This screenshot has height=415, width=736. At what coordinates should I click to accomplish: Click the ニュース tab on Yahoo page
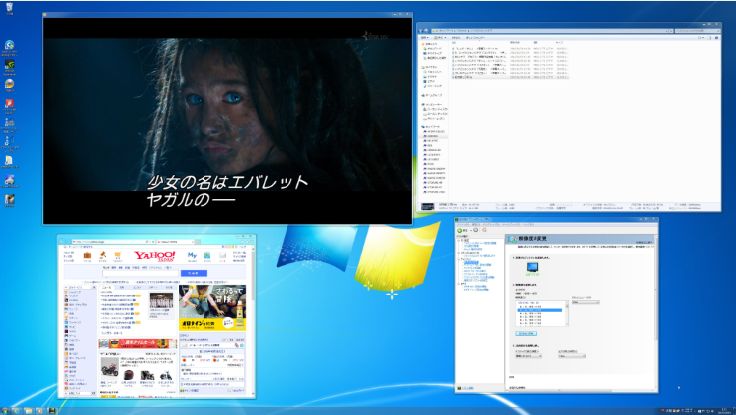[x=106, y=287]
